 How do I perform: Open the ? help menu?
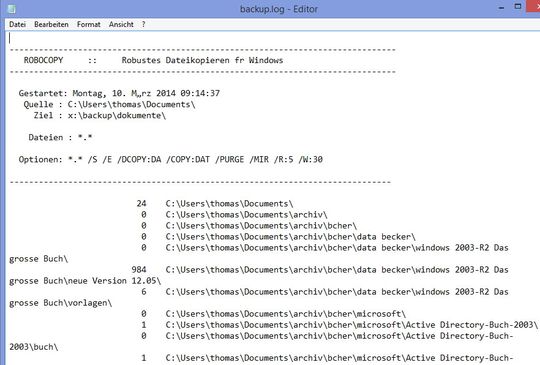coord(143,24)
